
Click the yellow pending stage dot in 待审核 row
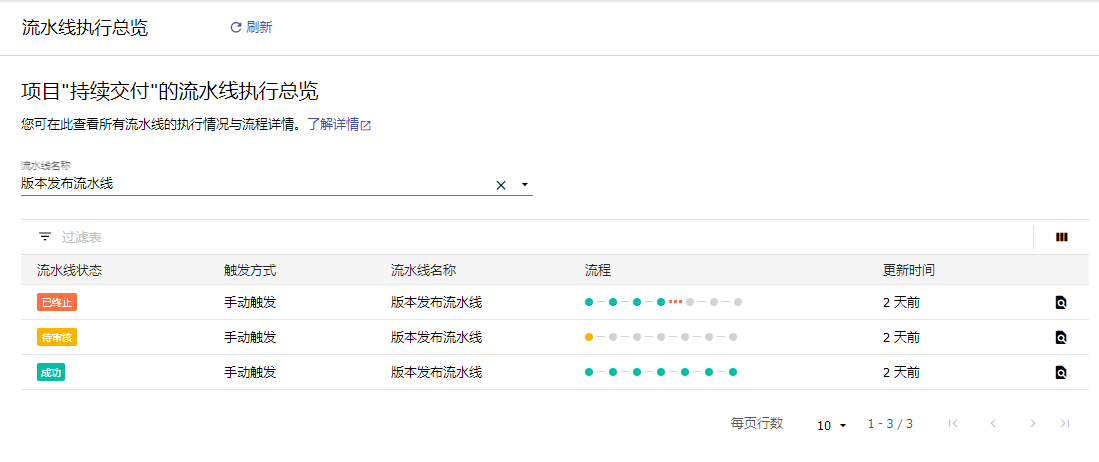[x=589, y=337]
